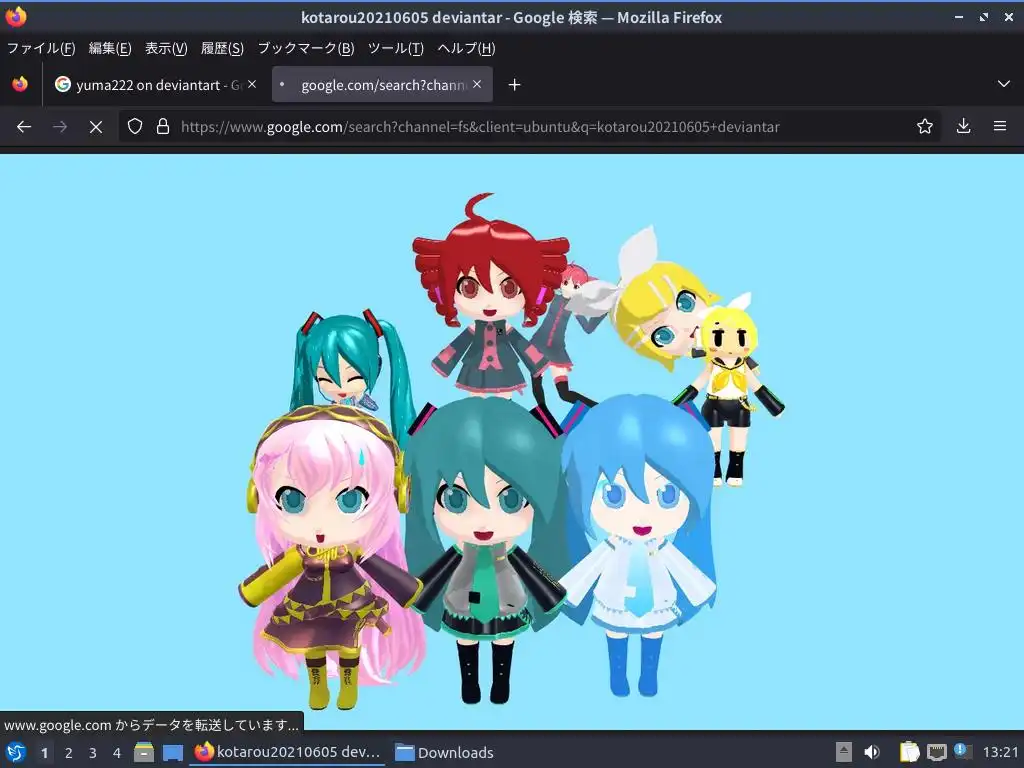
Task: Open the 履歴(S) menu
Action: pyautogui.click(x=222, y=48)
